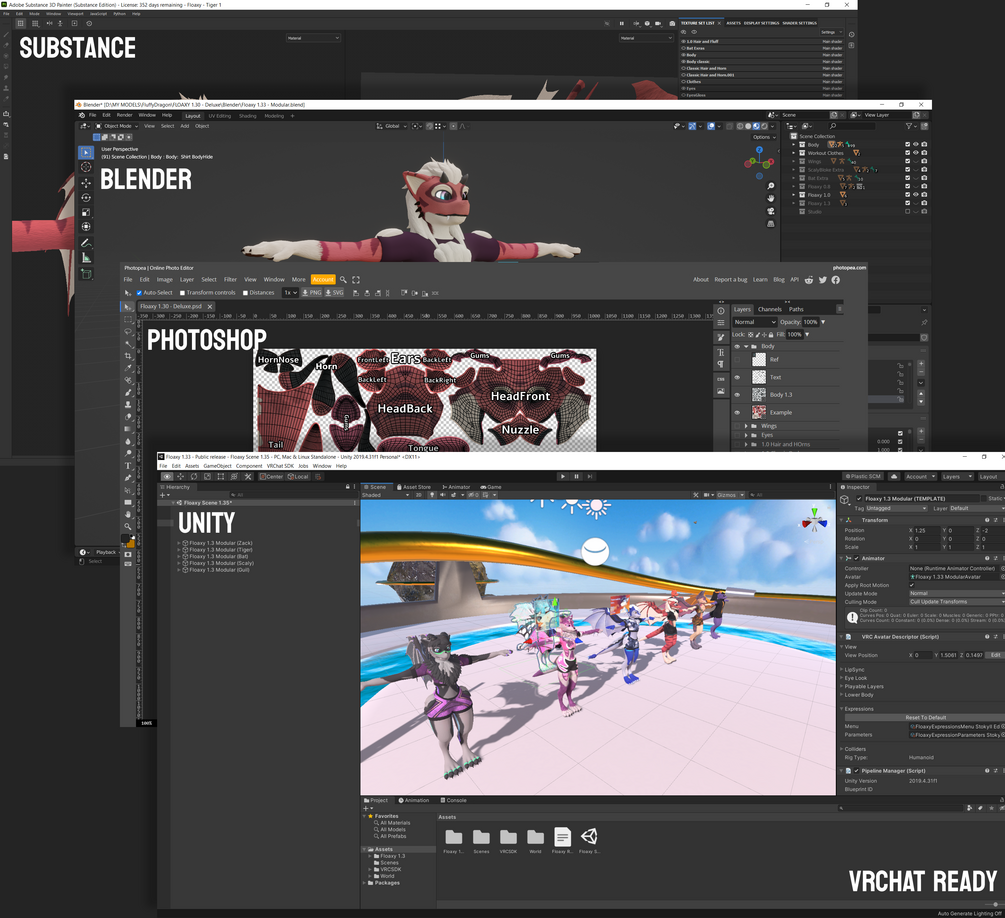
Task: Open Unity Layers dropdown
Action: (956, 476)
